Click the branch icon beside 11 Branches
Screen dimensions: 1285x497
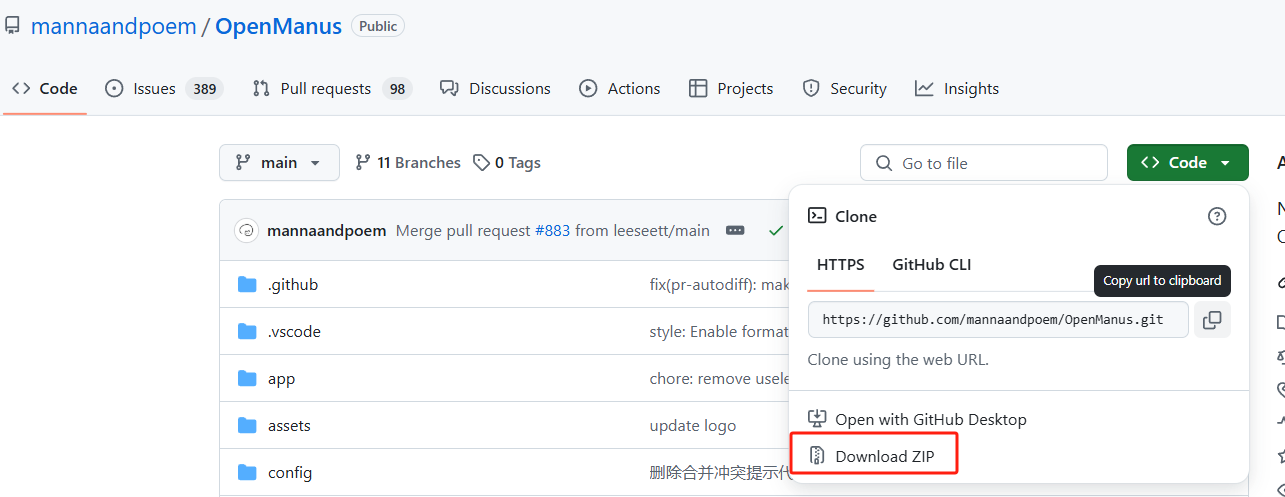pos(362,163)
